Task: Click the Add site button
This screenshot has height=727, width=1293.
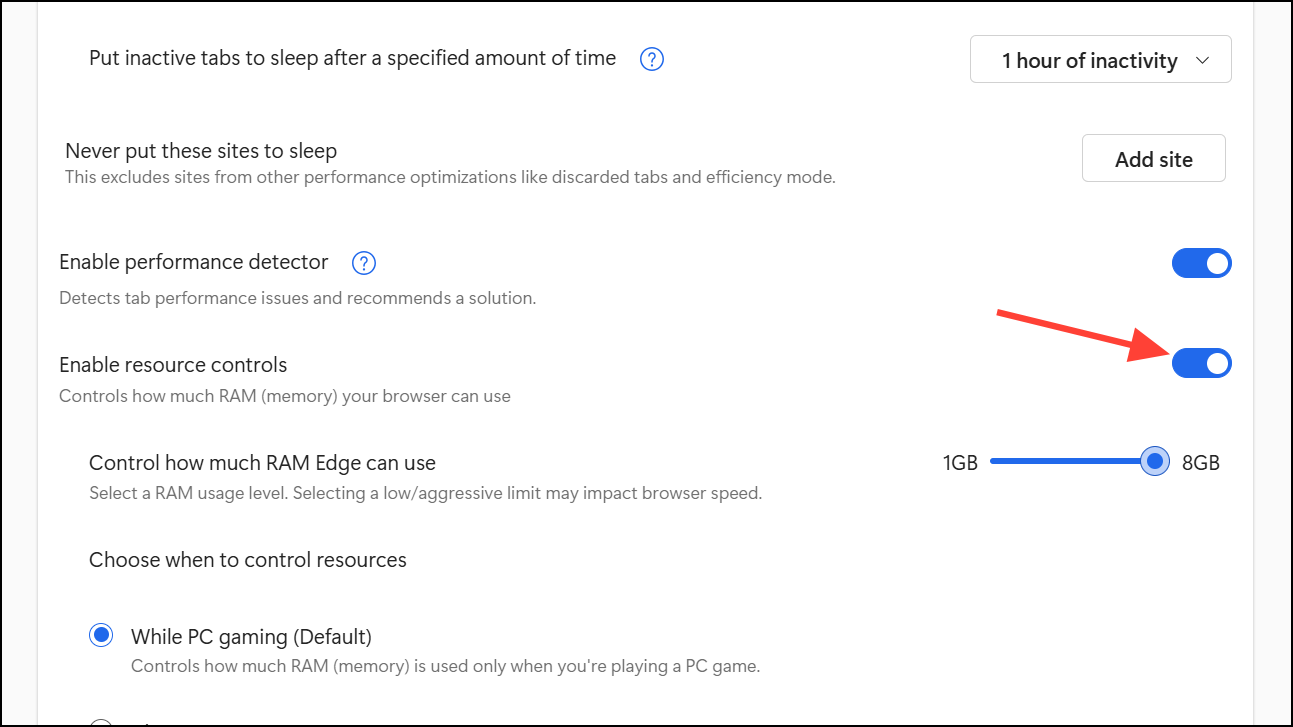Action: point(1153,159)
